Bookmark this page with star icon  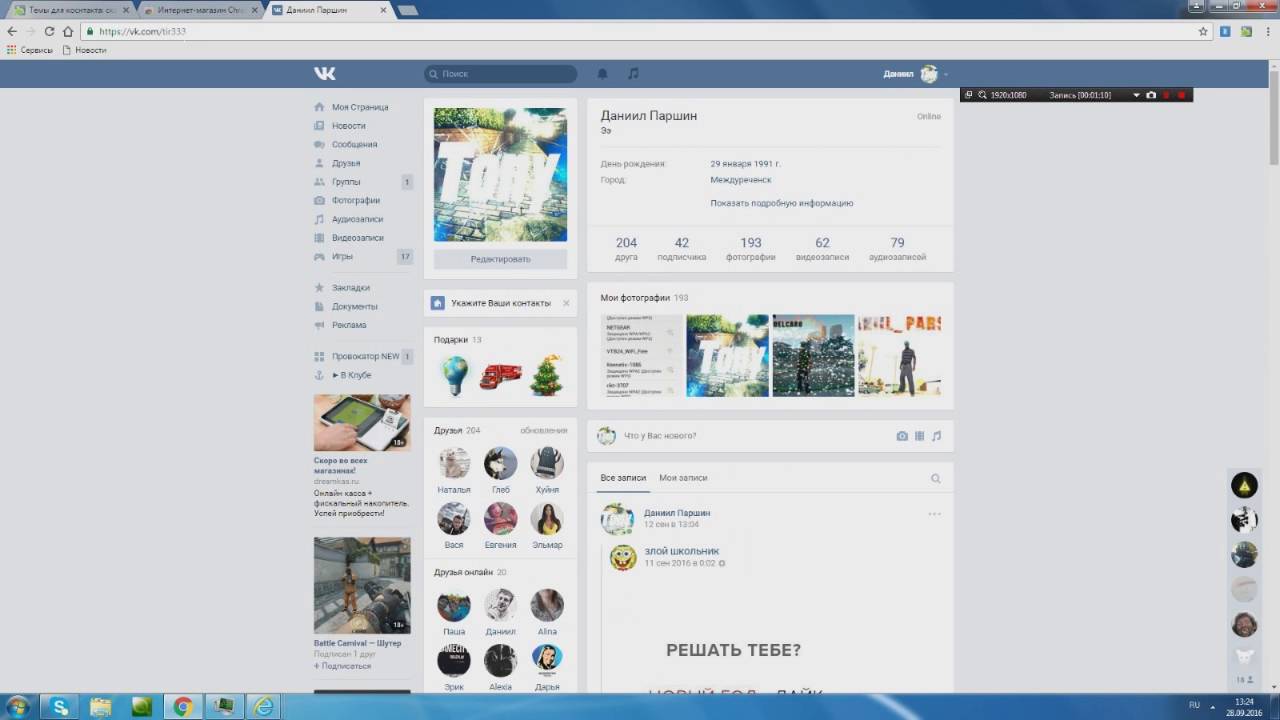[x=1203, y=31]
